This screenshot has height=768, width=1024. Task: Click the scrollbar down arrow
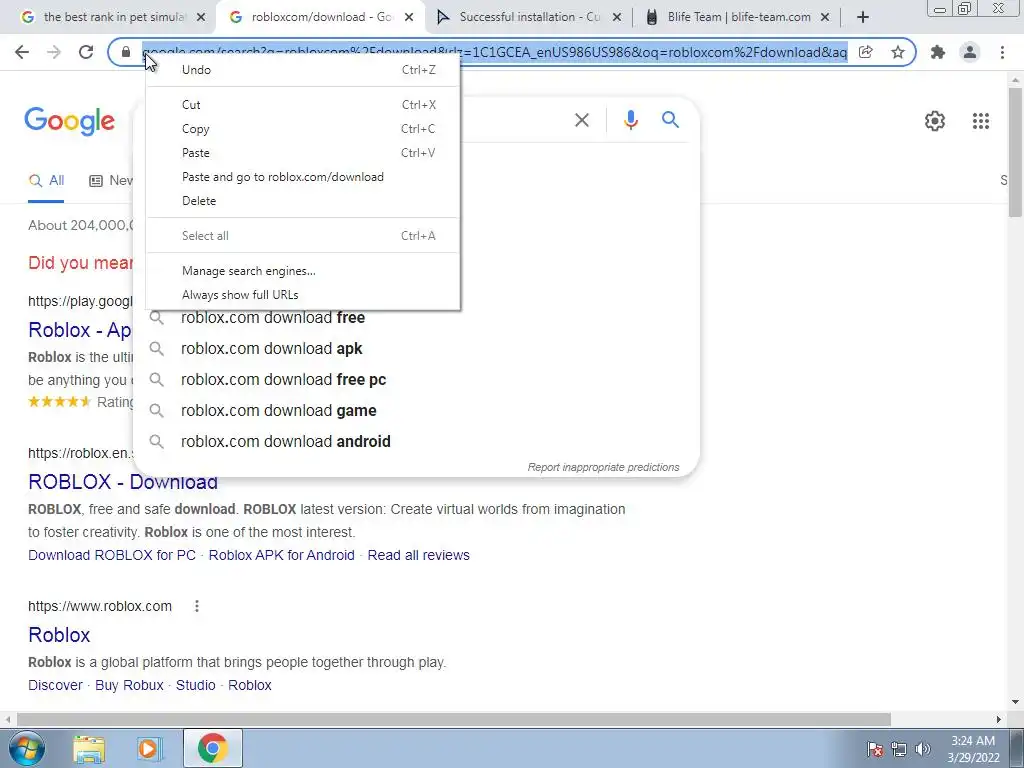tap(1015, 702)
